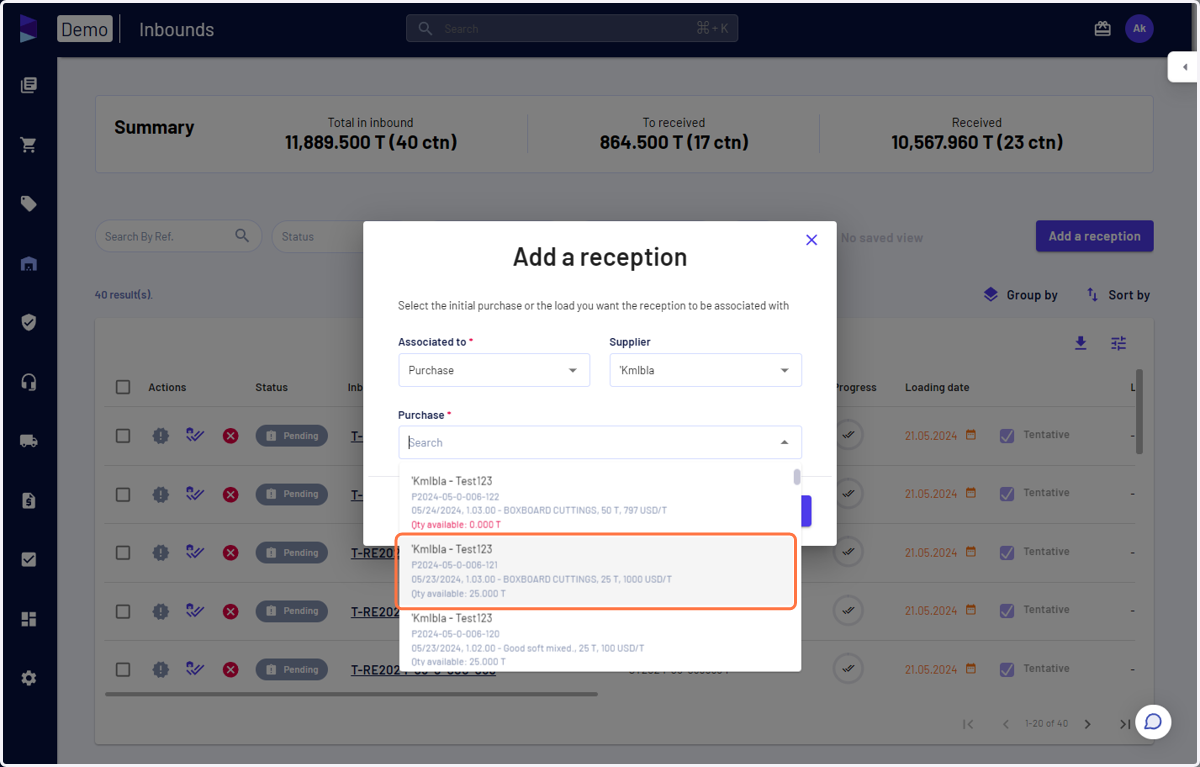Click the app logo in top-left corner
Viewport: 1200px width, 767px height.
28,29
